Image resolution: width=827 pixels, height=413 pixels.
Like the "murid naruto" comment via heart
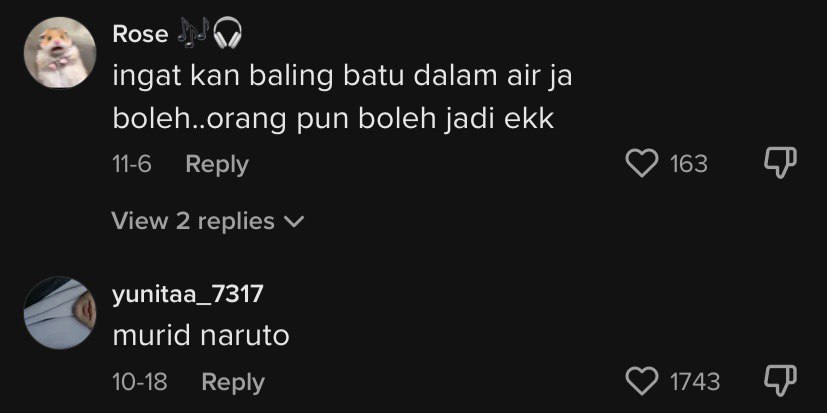click(x=642, y=381)
